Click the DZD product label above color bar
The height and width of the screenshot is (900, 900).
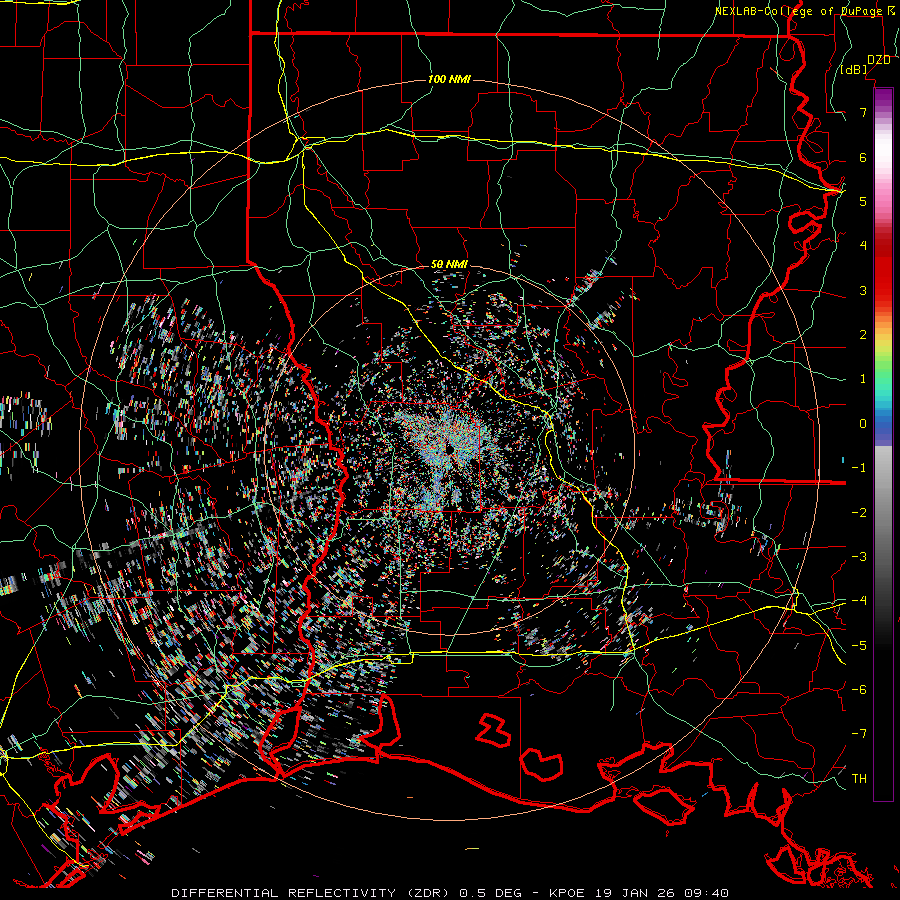tap(879, 60)
